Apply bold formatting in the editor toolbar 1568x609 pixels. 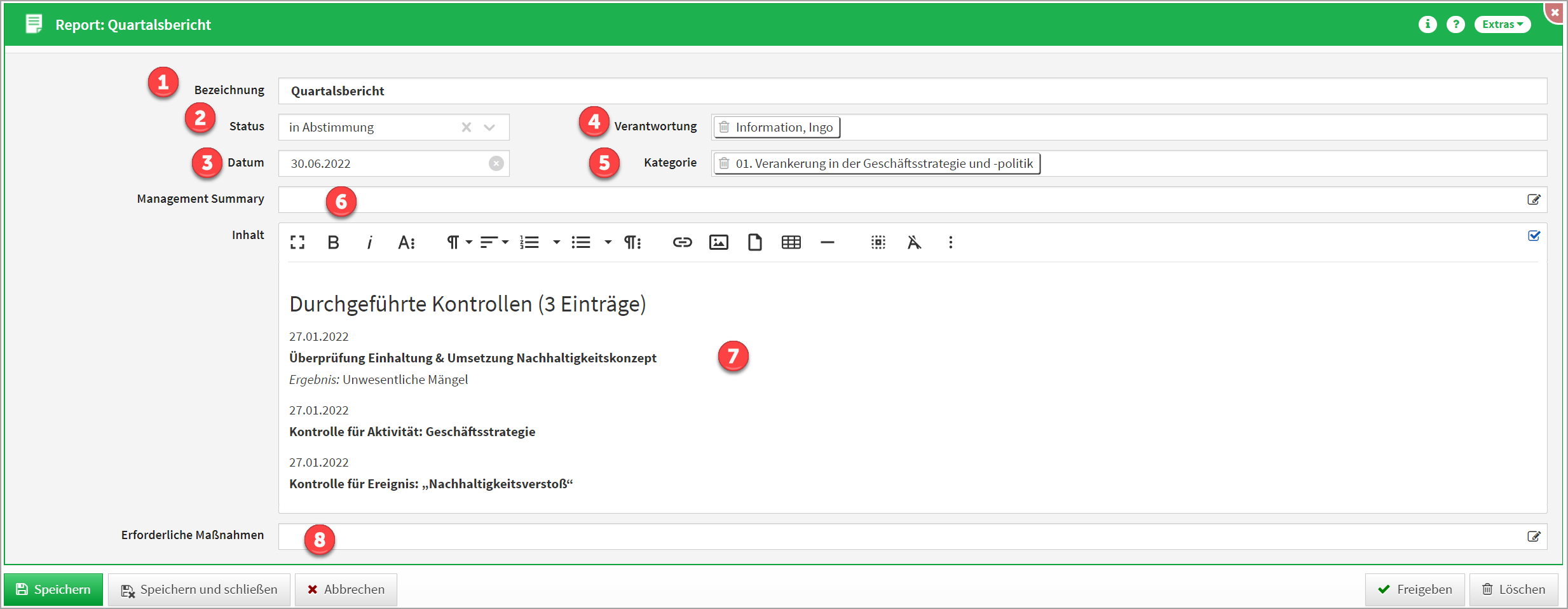(333, 242)
